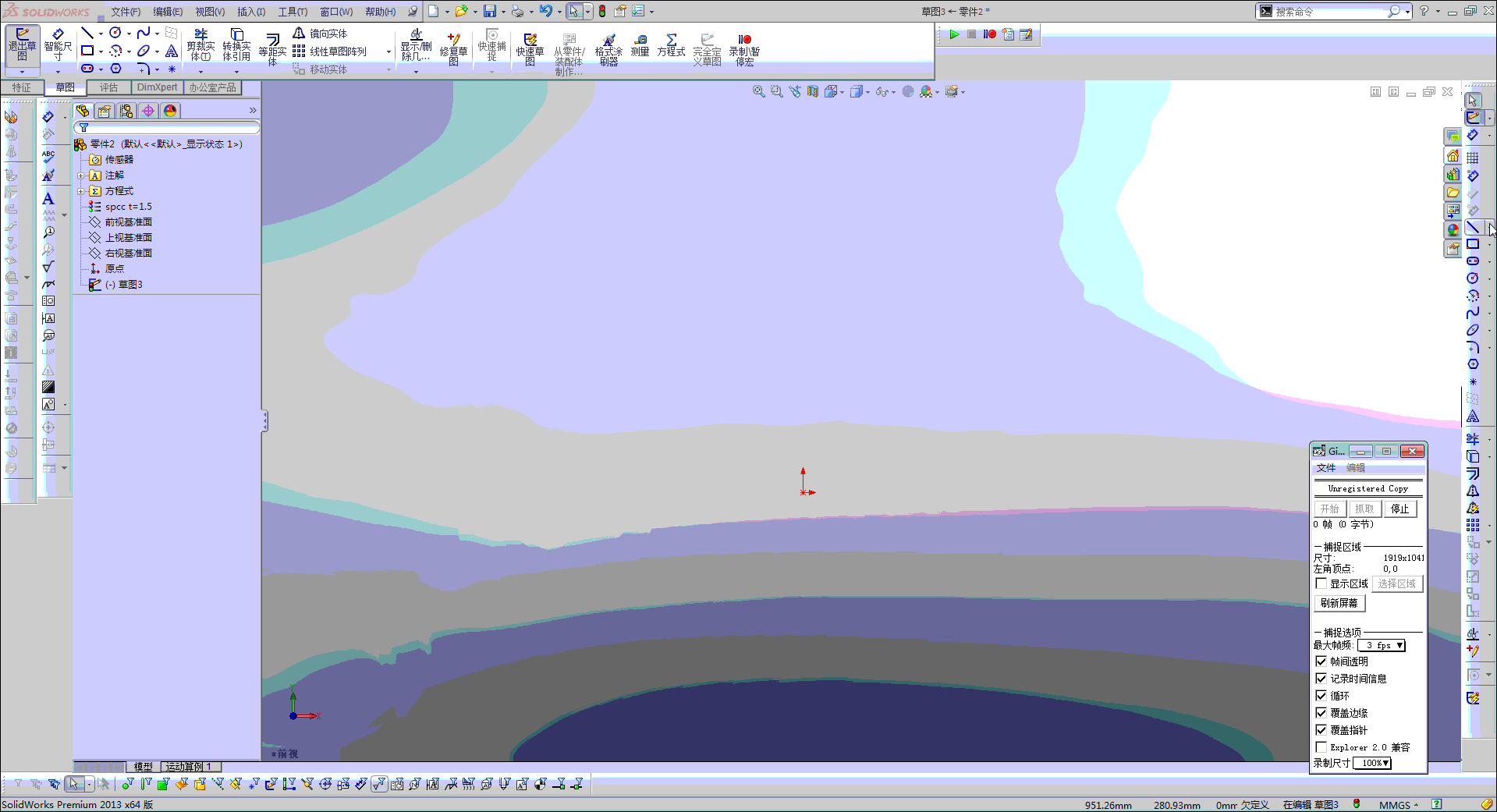This screenshot has height=812, width=1497.
Task: Click Linear Sketch Pattern (线性草图阵列)
Action: 330,51
